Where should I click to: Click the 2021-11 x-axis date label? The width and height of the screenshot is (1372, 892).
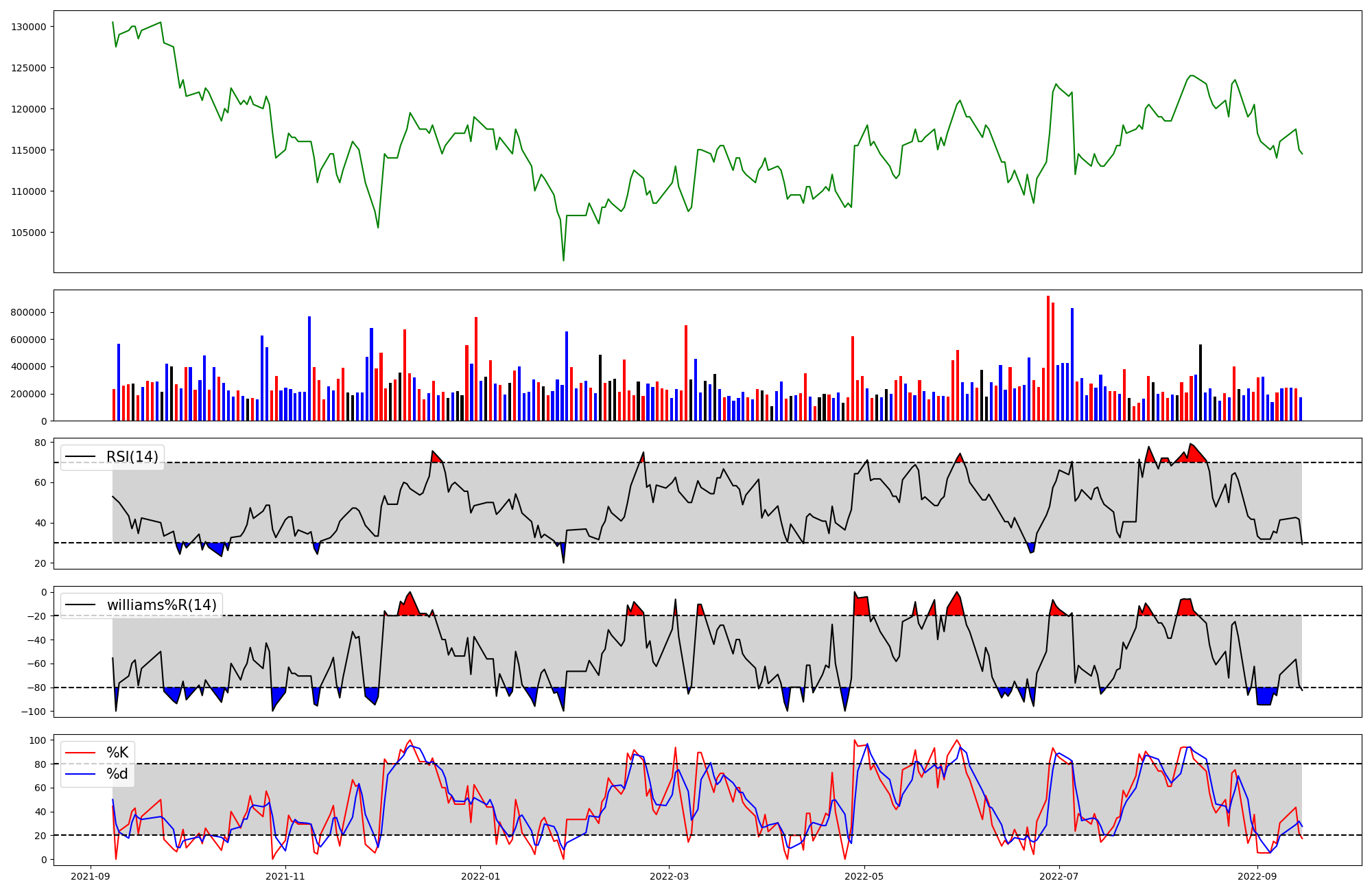pos(285,876)
